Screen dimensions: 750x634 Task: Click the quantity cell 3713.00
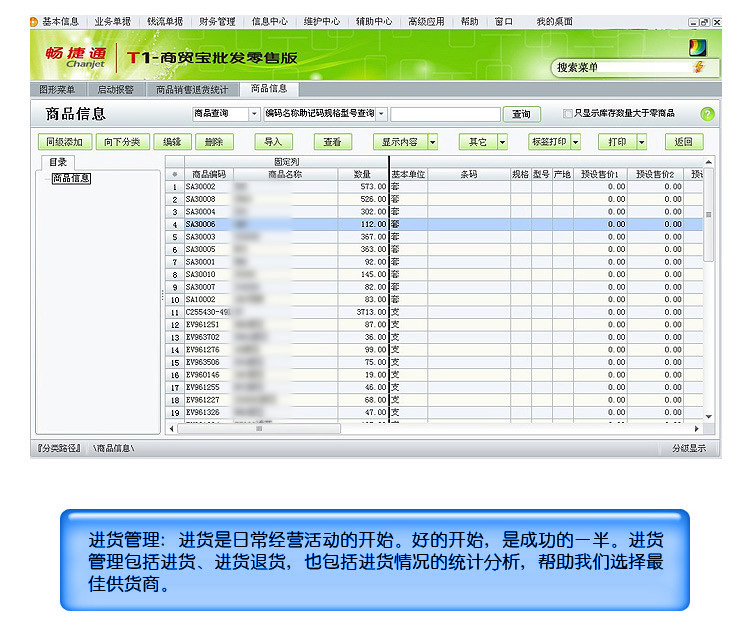click(363, 312)
